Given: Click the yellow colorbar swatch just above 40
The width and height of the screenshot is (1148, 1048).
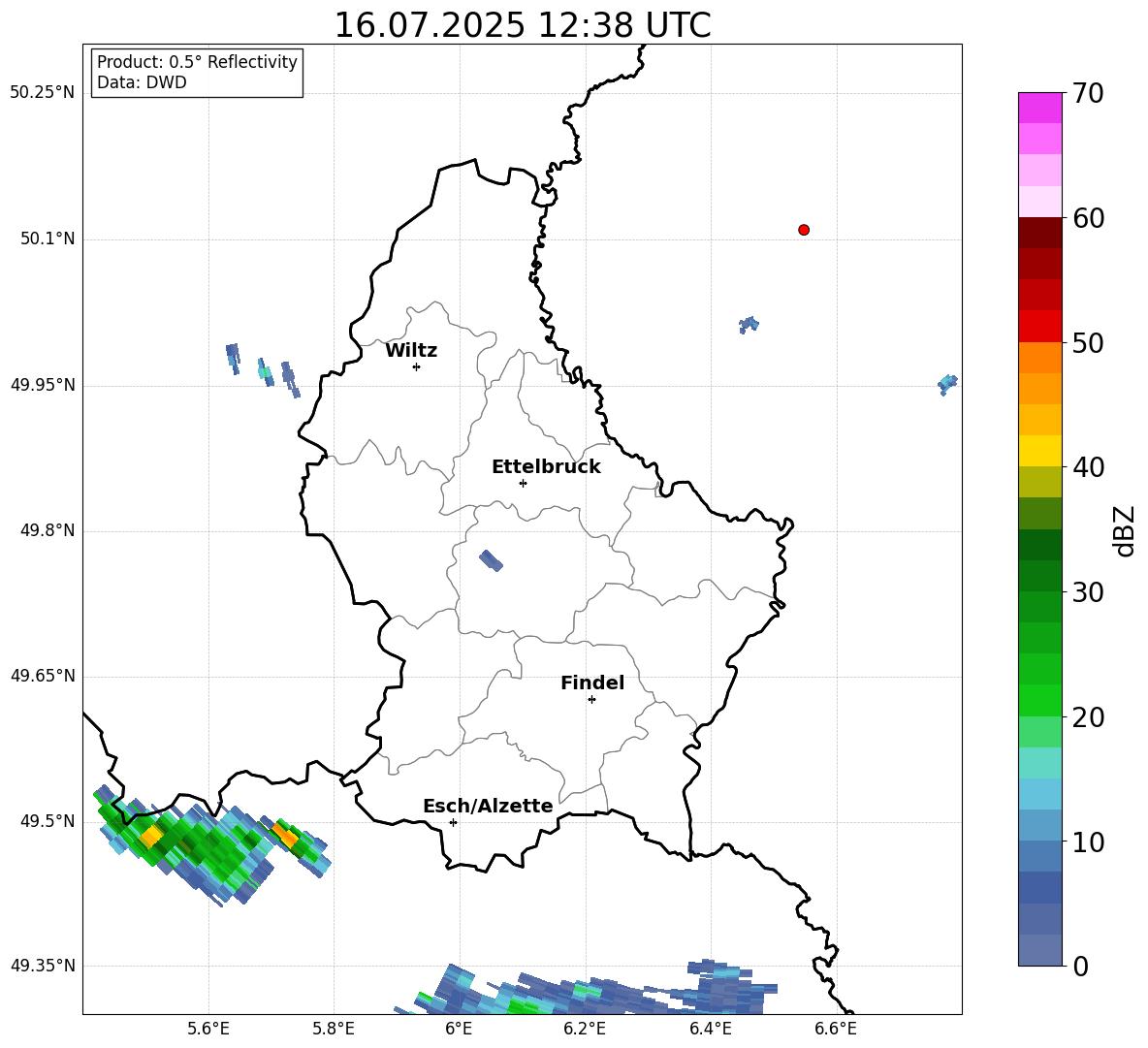Looking at the screenshot, I should point(1039,451).
